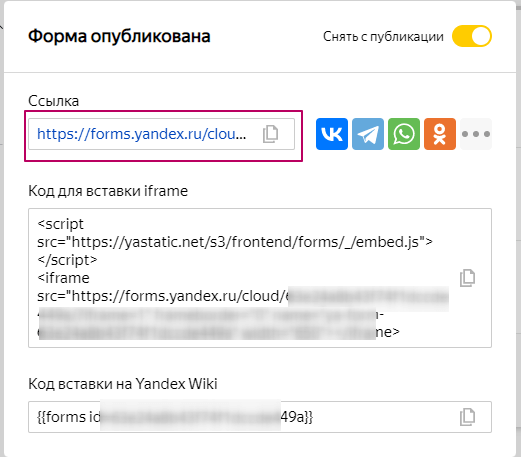Screen dimensions: 521x457
Task: Share the form via Odnoklassniki
Action: (440, 134)
